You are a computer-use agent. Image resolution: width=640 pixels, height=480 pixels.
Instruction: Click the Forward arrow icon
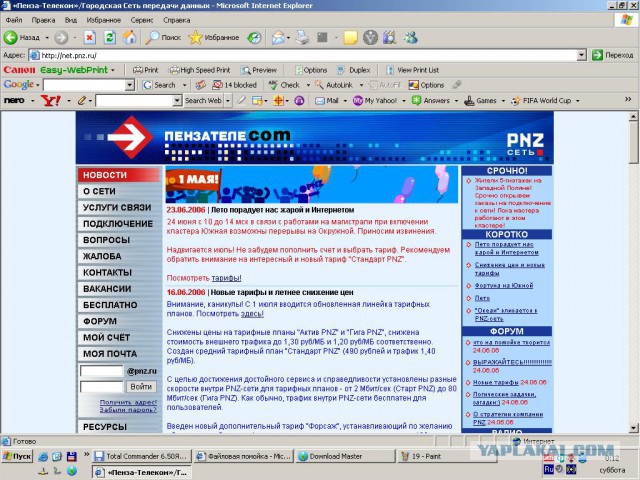tap(61, 38)
